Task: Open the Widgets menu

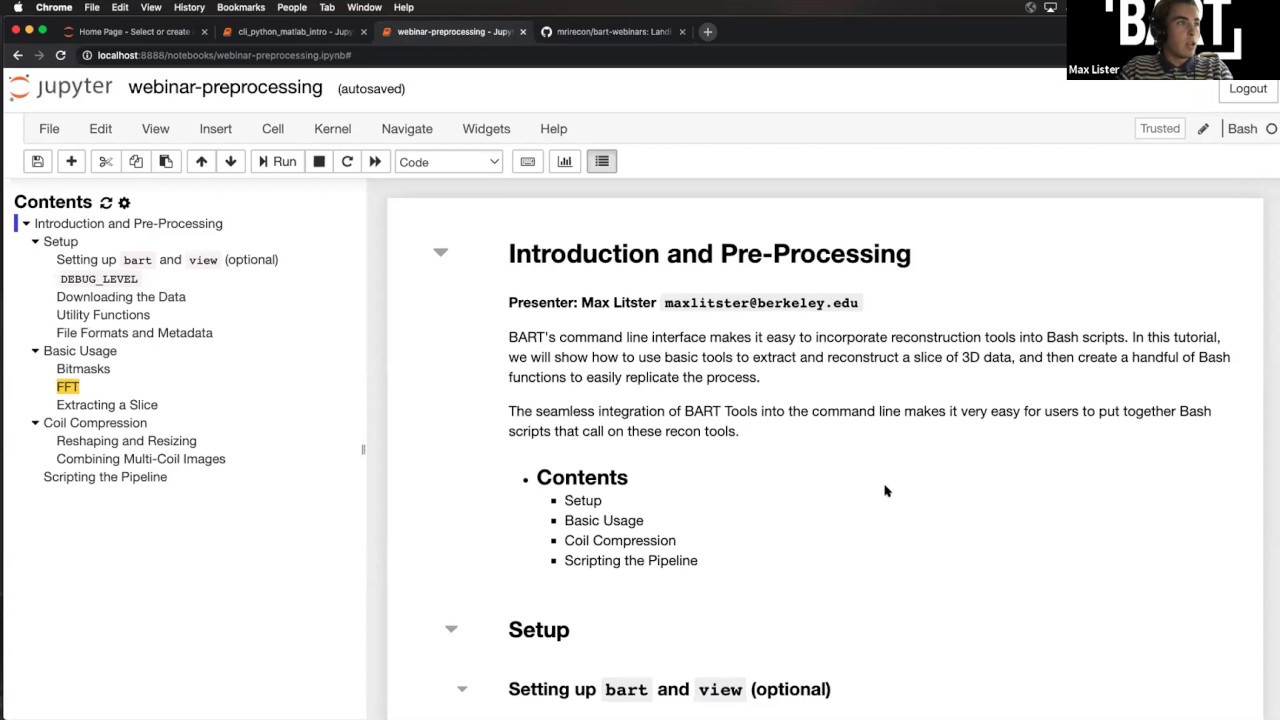Action: pos(486,129)
